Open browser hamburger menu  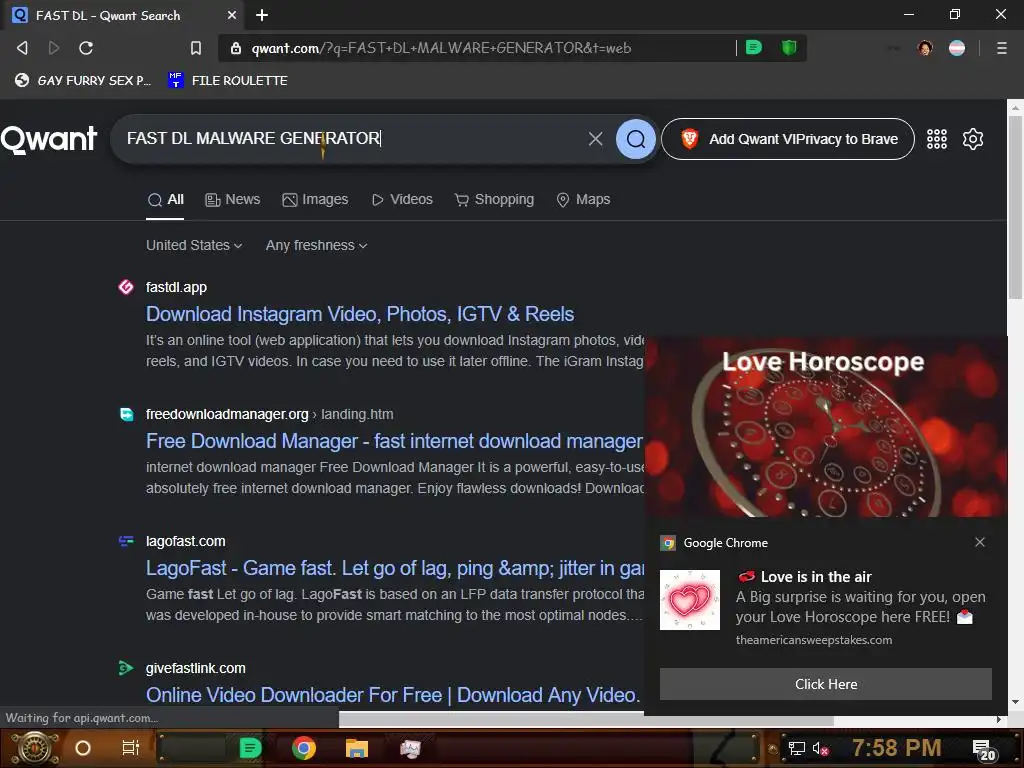tap(1002, 48)
